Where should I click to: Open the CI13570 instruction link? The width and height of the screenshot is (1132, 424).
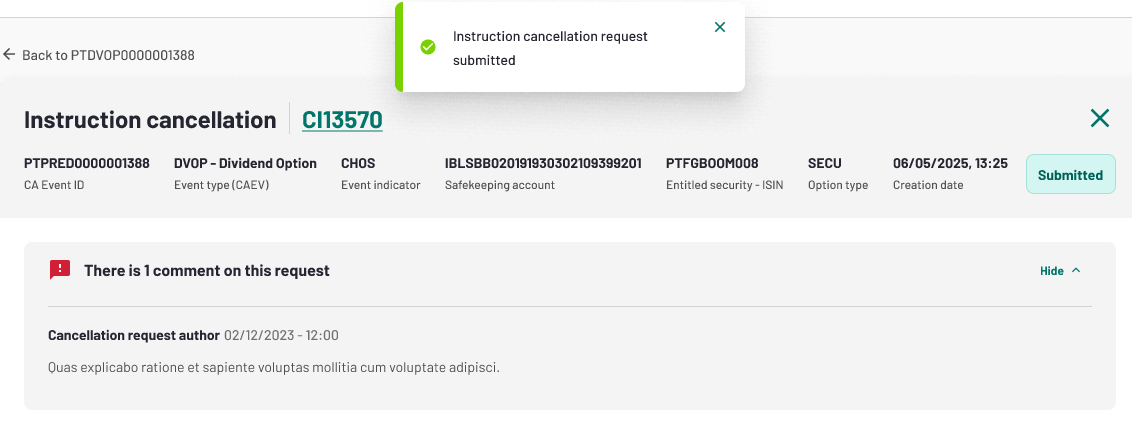[x=342, y=119]
